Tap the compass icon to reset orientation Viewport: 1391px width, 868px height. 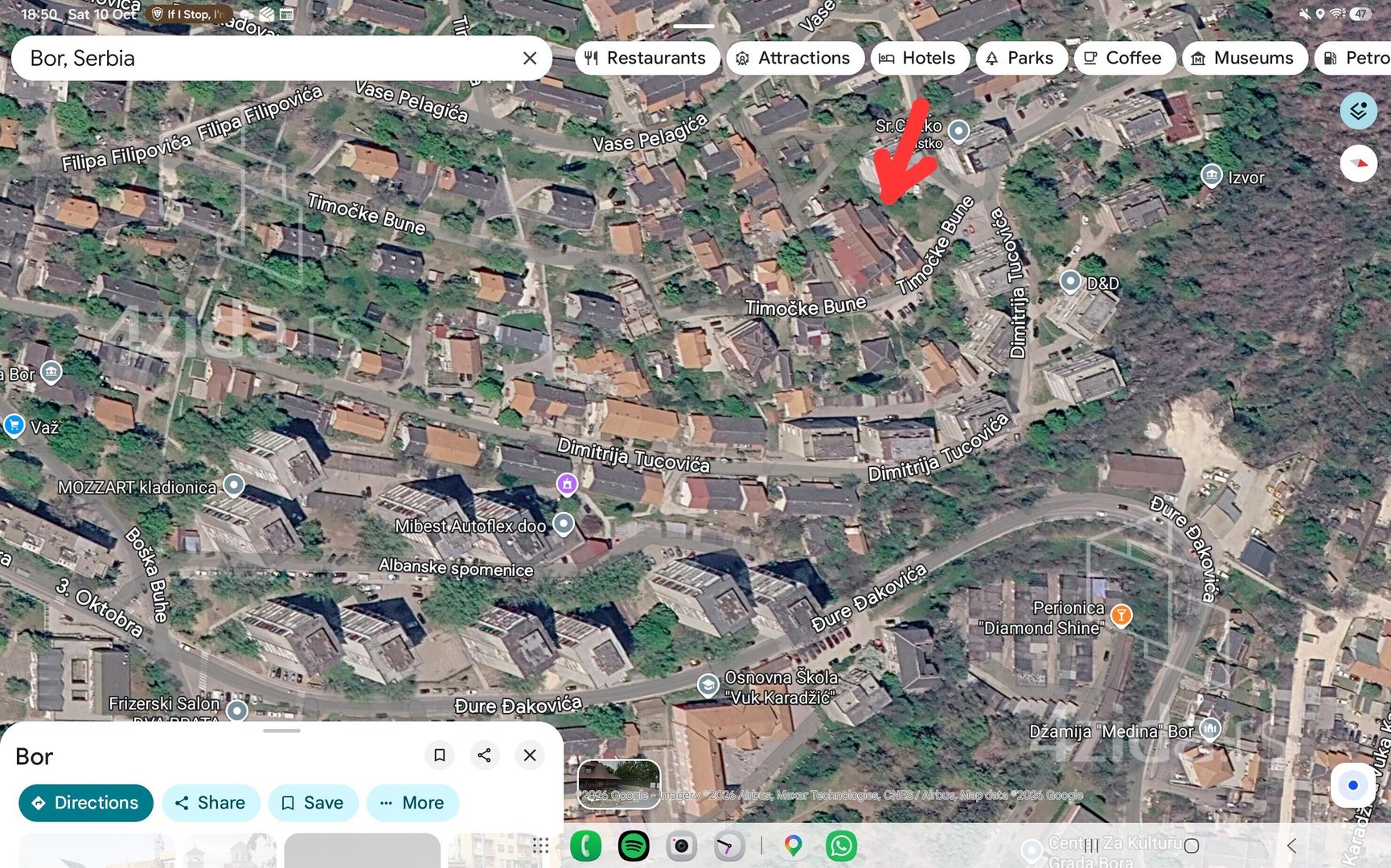pyautogui.click(x=1358, y=163)
